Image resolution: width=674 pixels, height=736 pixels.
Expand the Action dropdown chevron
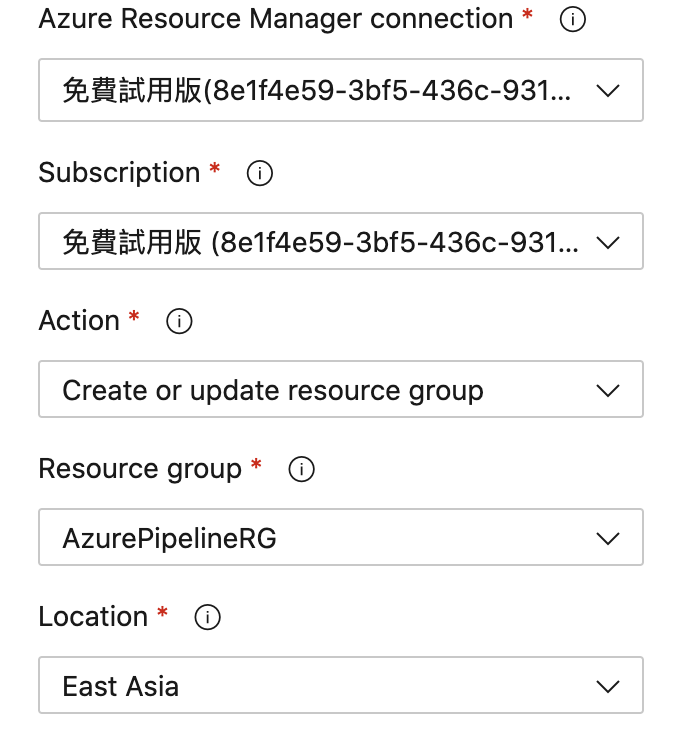pos(608,390)
